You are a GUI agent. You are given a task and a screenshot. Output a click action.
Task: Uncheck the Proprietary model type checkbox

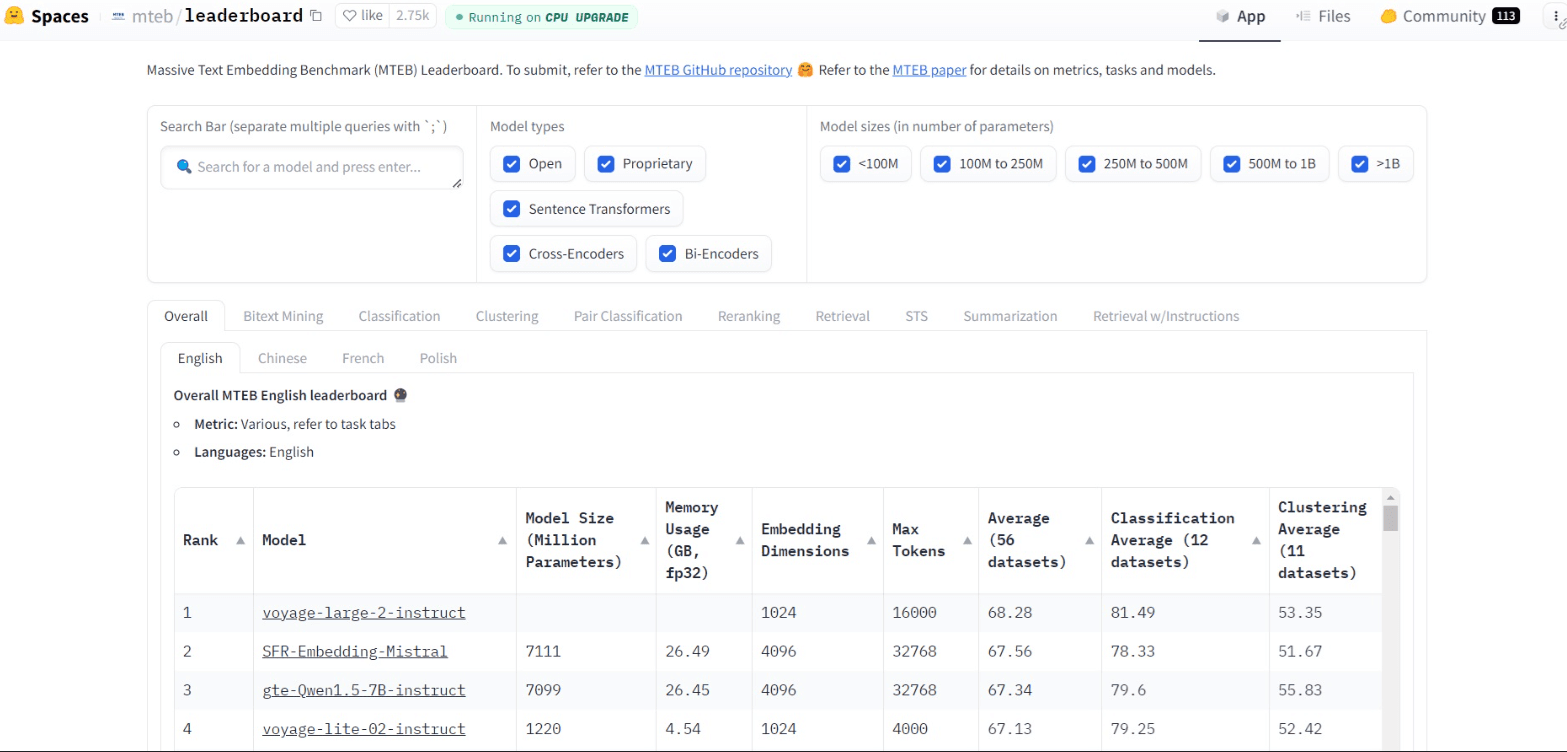[606, 164]
